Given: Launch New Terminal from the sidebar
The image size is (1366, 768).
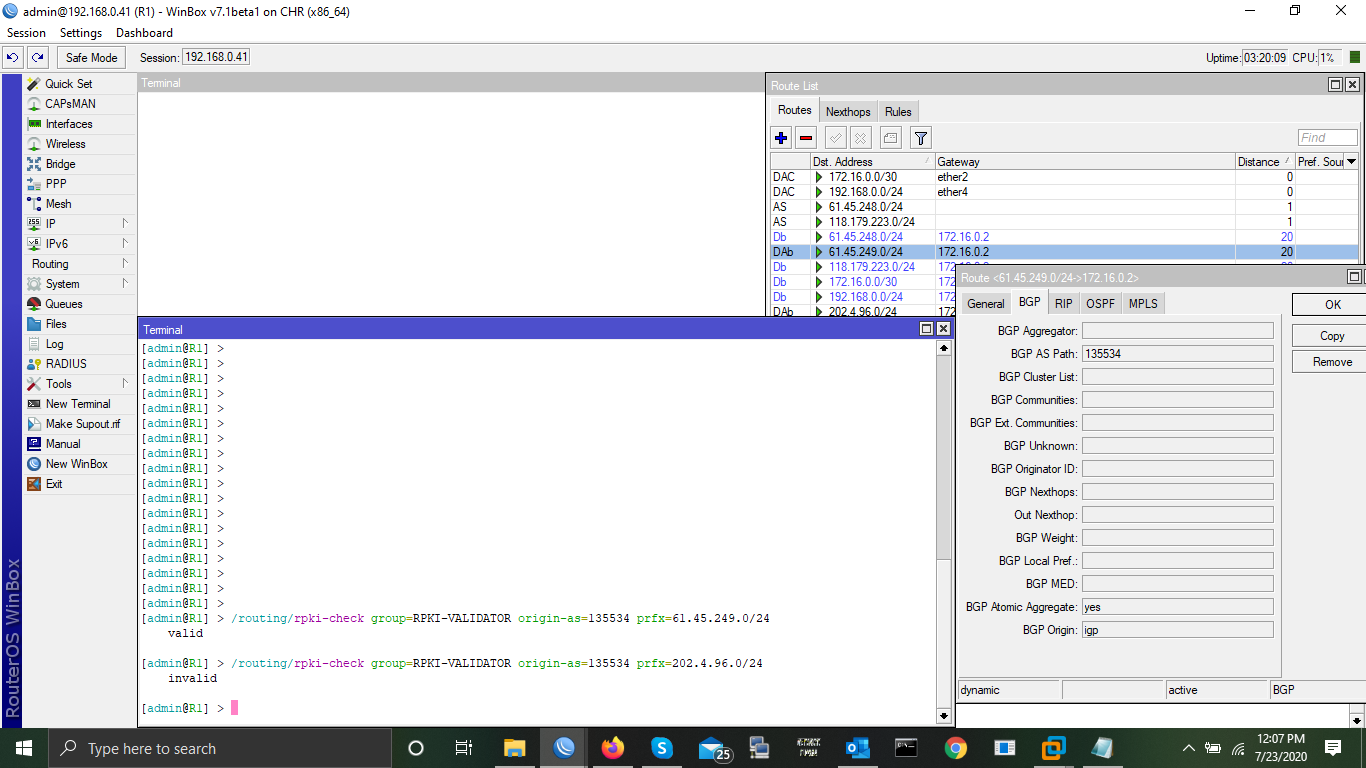Looking at the screenshot, I should tap(78, 404).
